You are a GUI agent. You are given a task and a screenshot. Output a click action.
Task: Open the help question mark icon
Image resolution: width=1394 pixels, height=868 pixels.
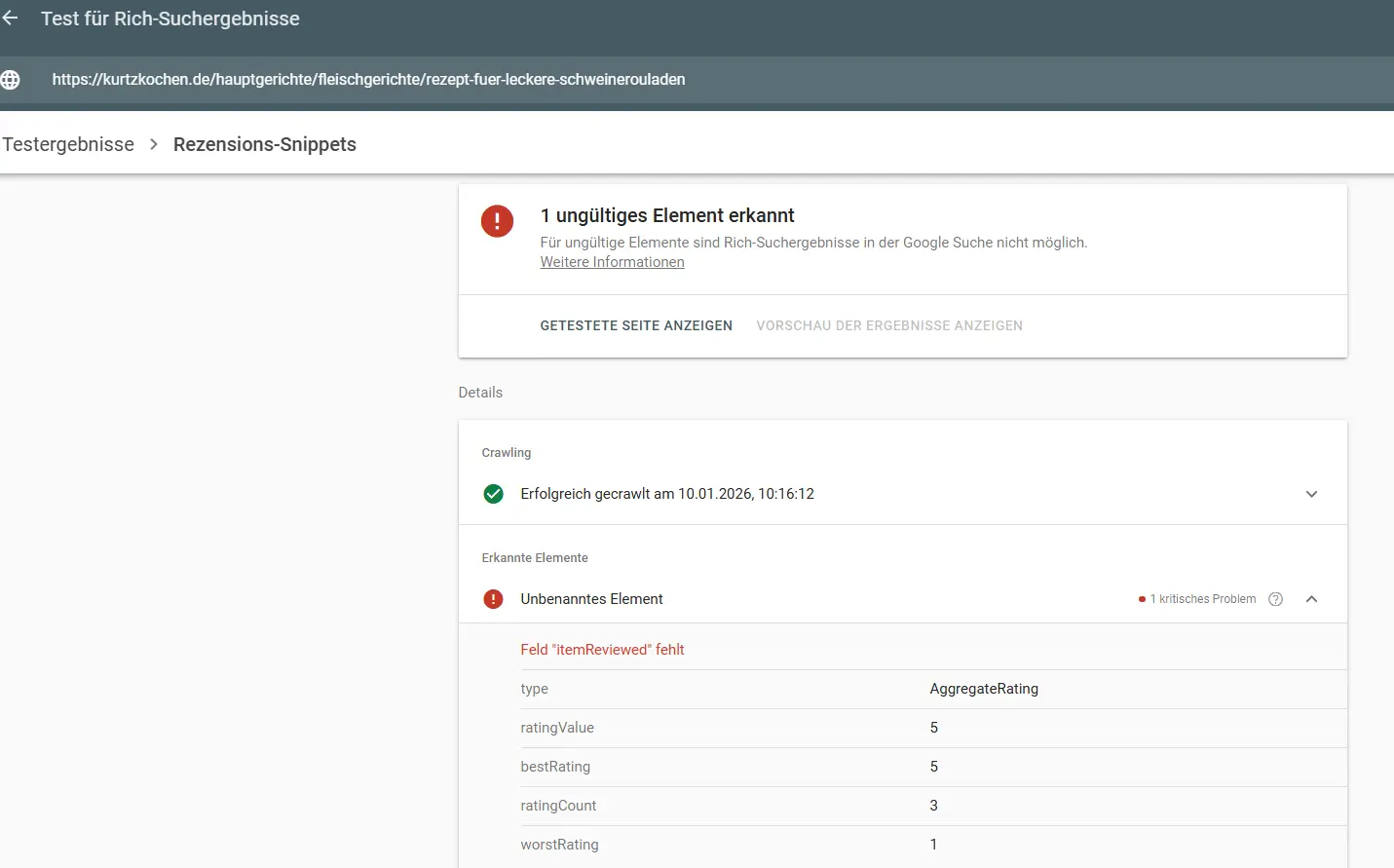[x=1275, y=599]
